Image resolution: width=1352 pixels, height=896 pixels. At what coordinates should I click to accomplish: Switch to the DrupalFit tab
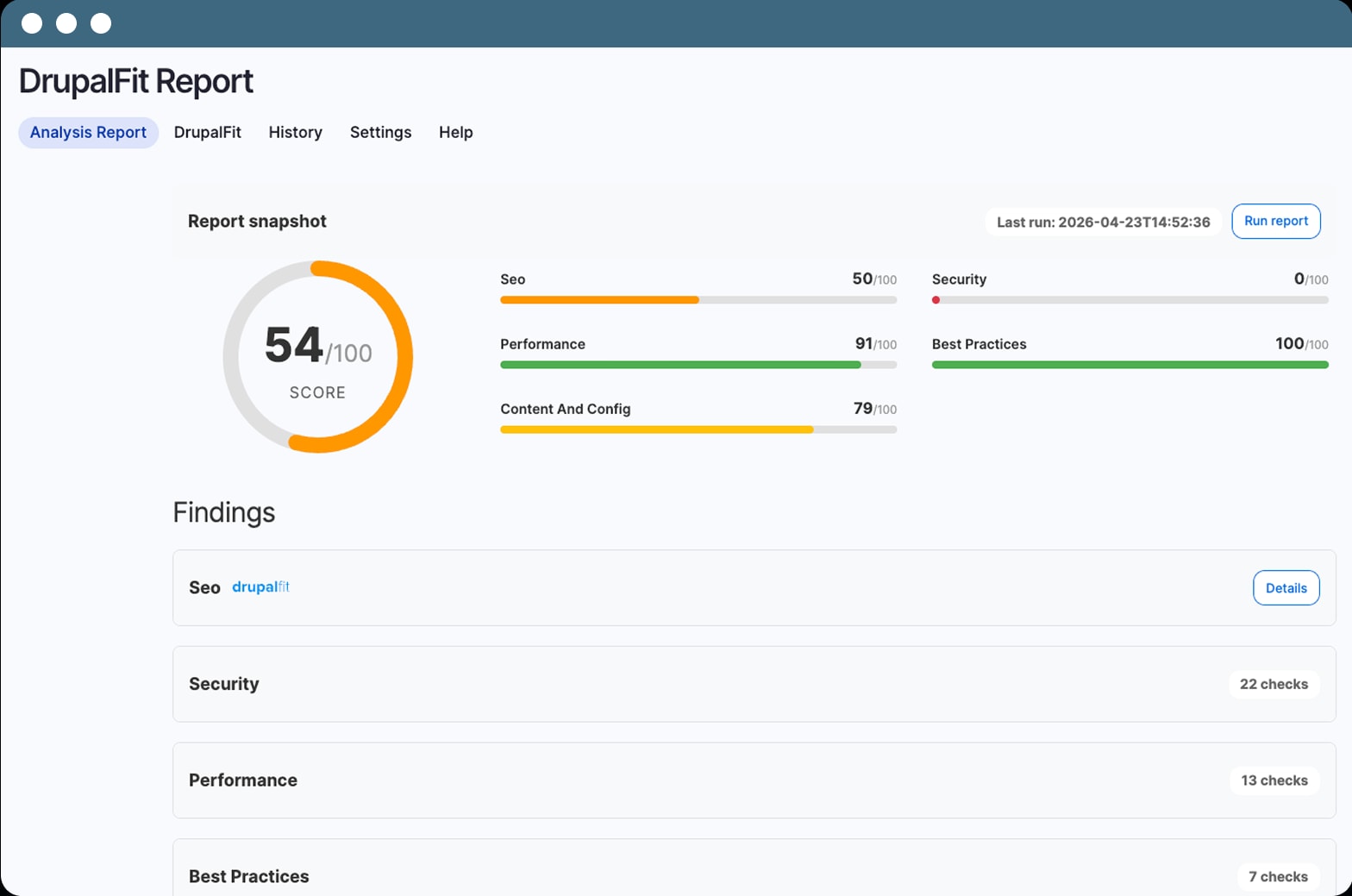(207, 133)
